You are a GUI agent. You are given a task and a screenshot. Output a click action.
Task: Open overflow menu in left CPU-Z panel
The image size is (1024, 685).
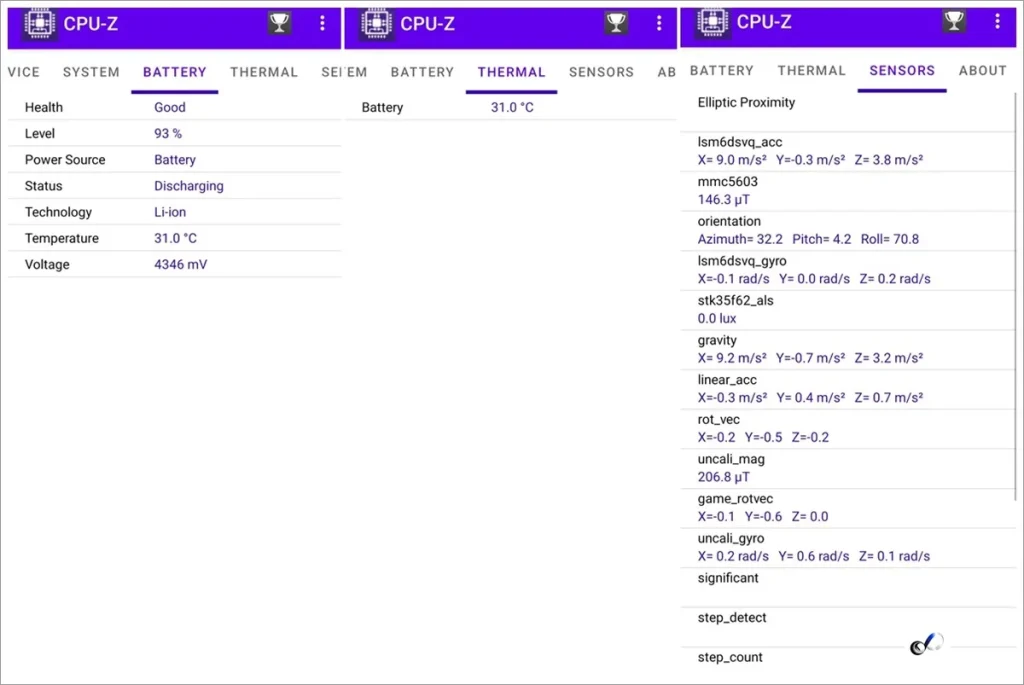322,24
